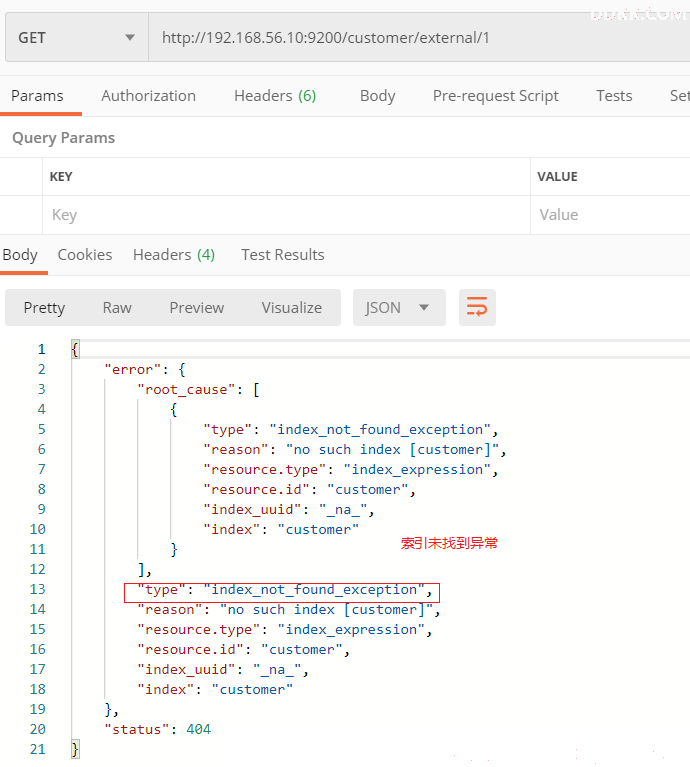Click the Value input in Query Params
Image resolution: width=690 pixels, height=767 pixels.
pos(610,215)
